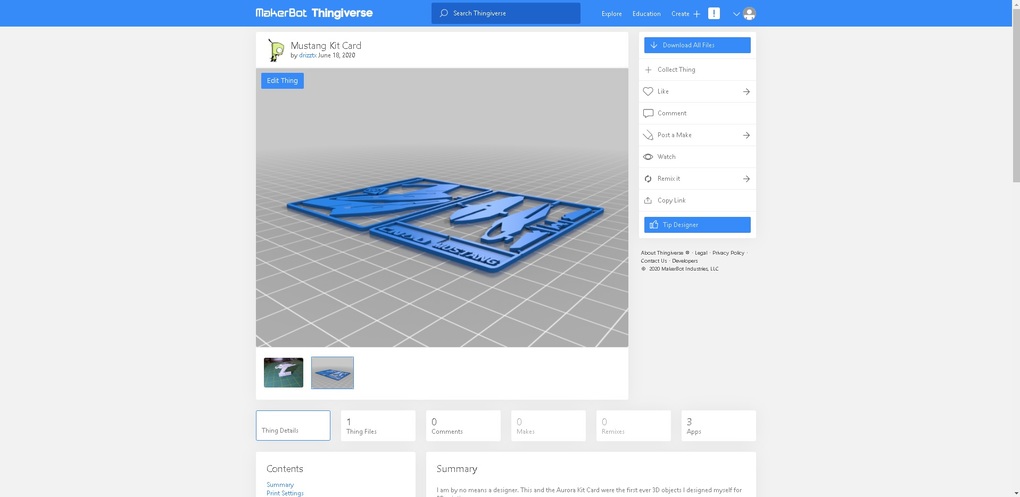This screenshot has width=1020, height=497.
Task: Click the Search Thingiverse input field
Action: point(506,14)
